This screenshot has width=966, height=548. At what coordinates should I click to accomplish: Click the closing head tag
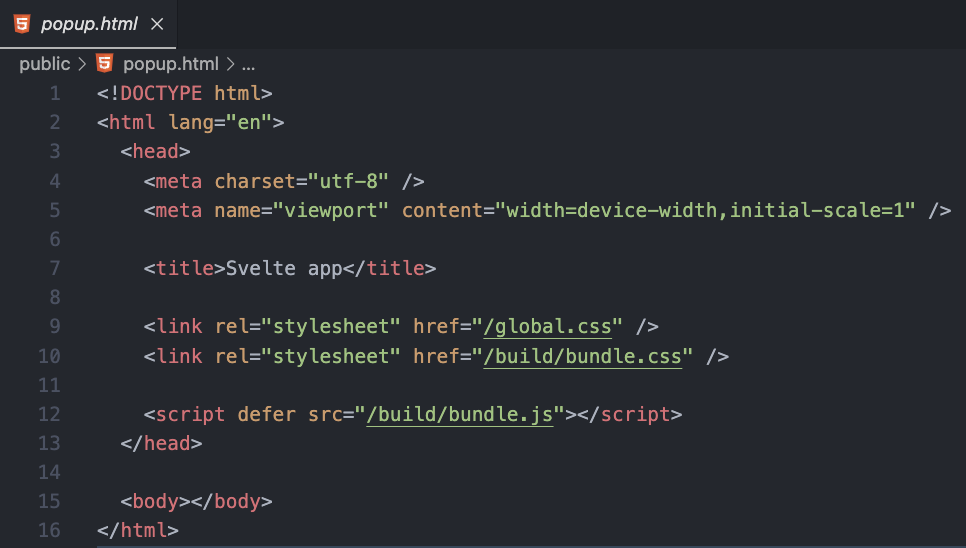click(161, 443)
